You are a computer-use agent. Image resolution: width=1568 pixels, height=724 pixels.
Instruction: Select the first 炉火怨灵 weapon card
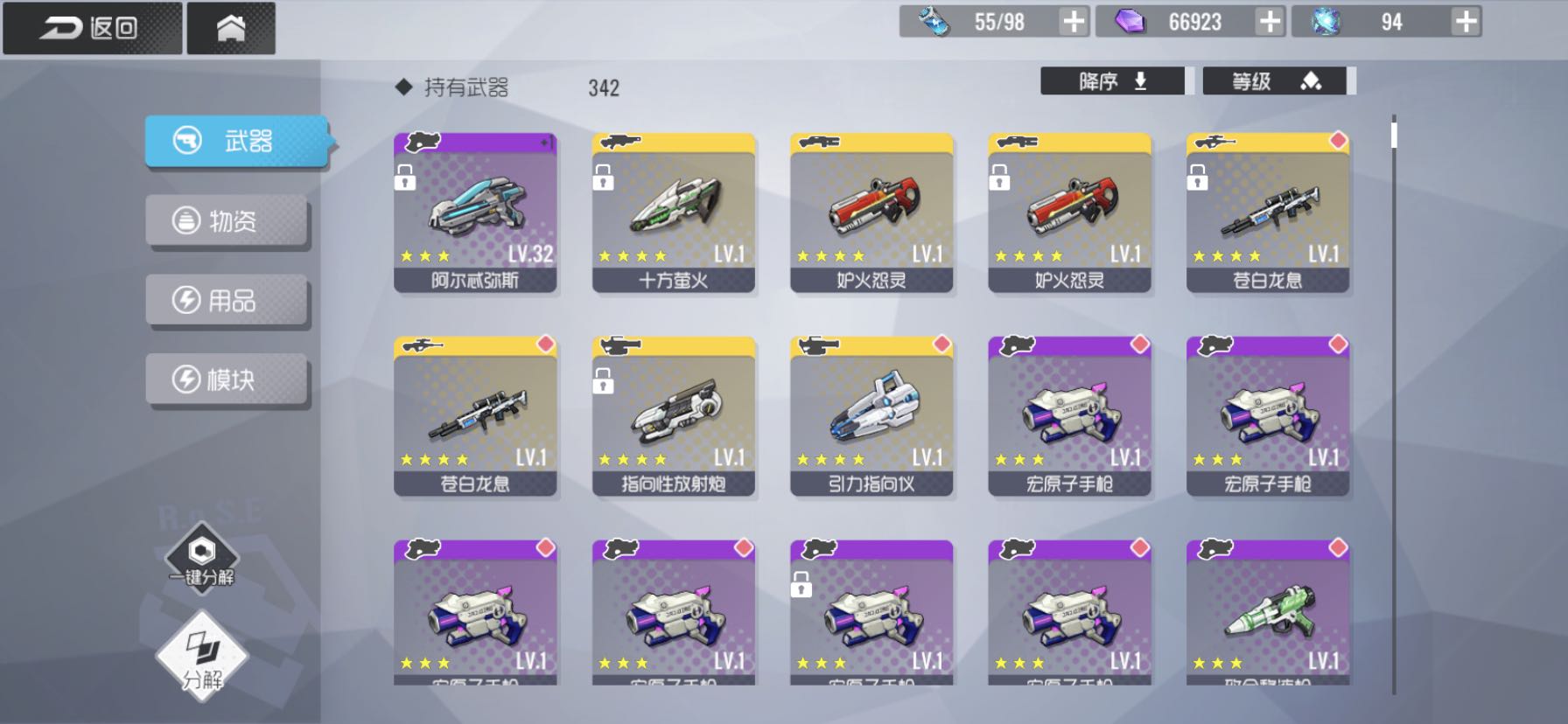(x=871, y=212)
